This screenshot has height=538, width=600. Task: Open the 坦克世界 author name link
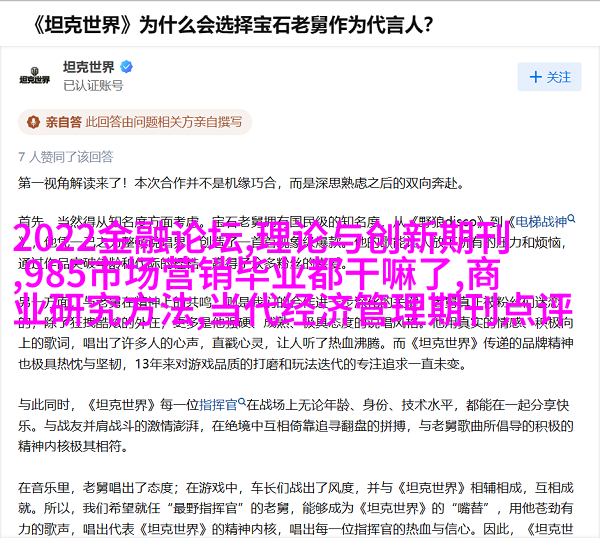click(88, 67)
